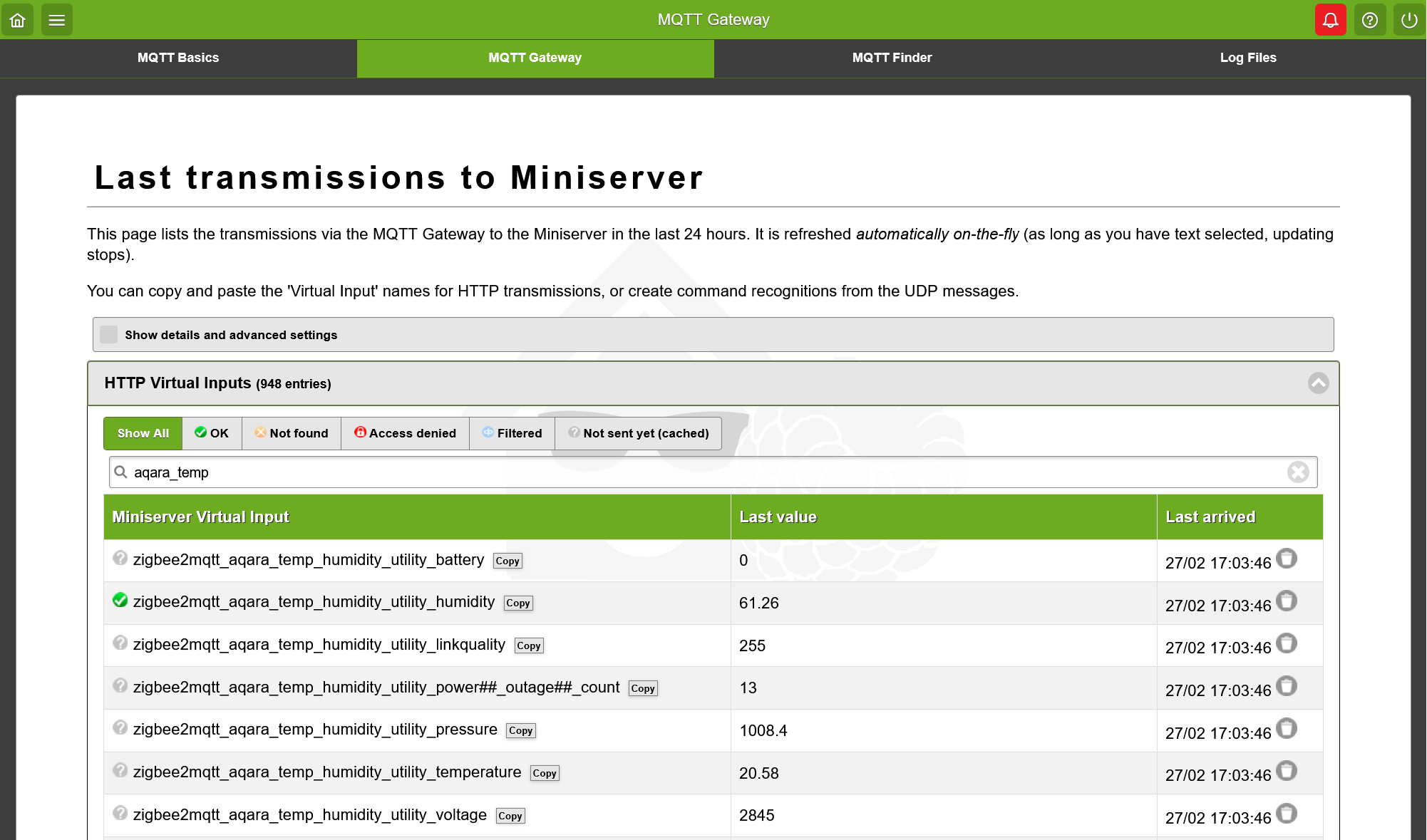
Task: Filter list by OK status
Action: pyautogui.click(x=212, y=433)
